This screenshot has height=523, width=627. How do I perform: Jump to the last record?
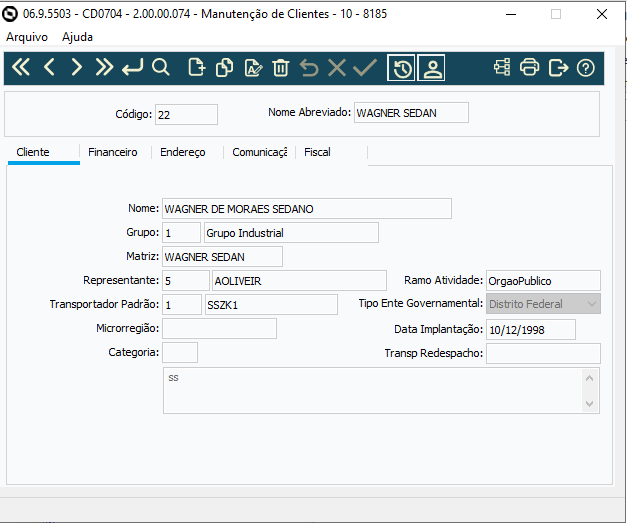(x=104, y=67)
